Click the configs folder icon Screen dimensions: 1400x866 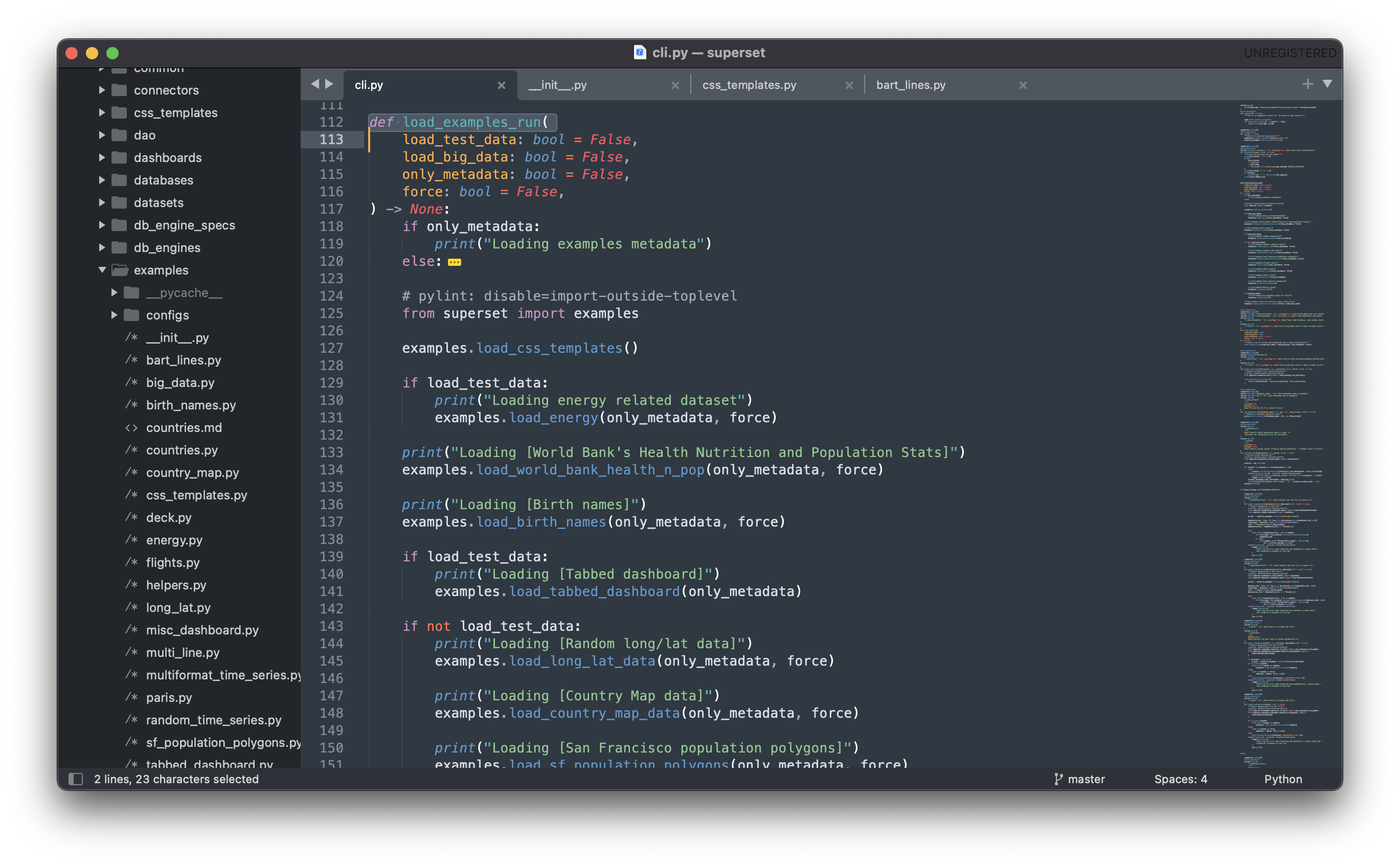pos(132,315)
